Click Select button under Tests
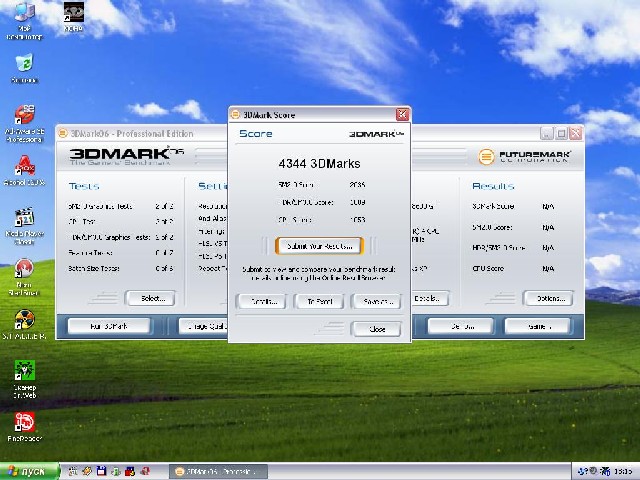 [151, 298]
